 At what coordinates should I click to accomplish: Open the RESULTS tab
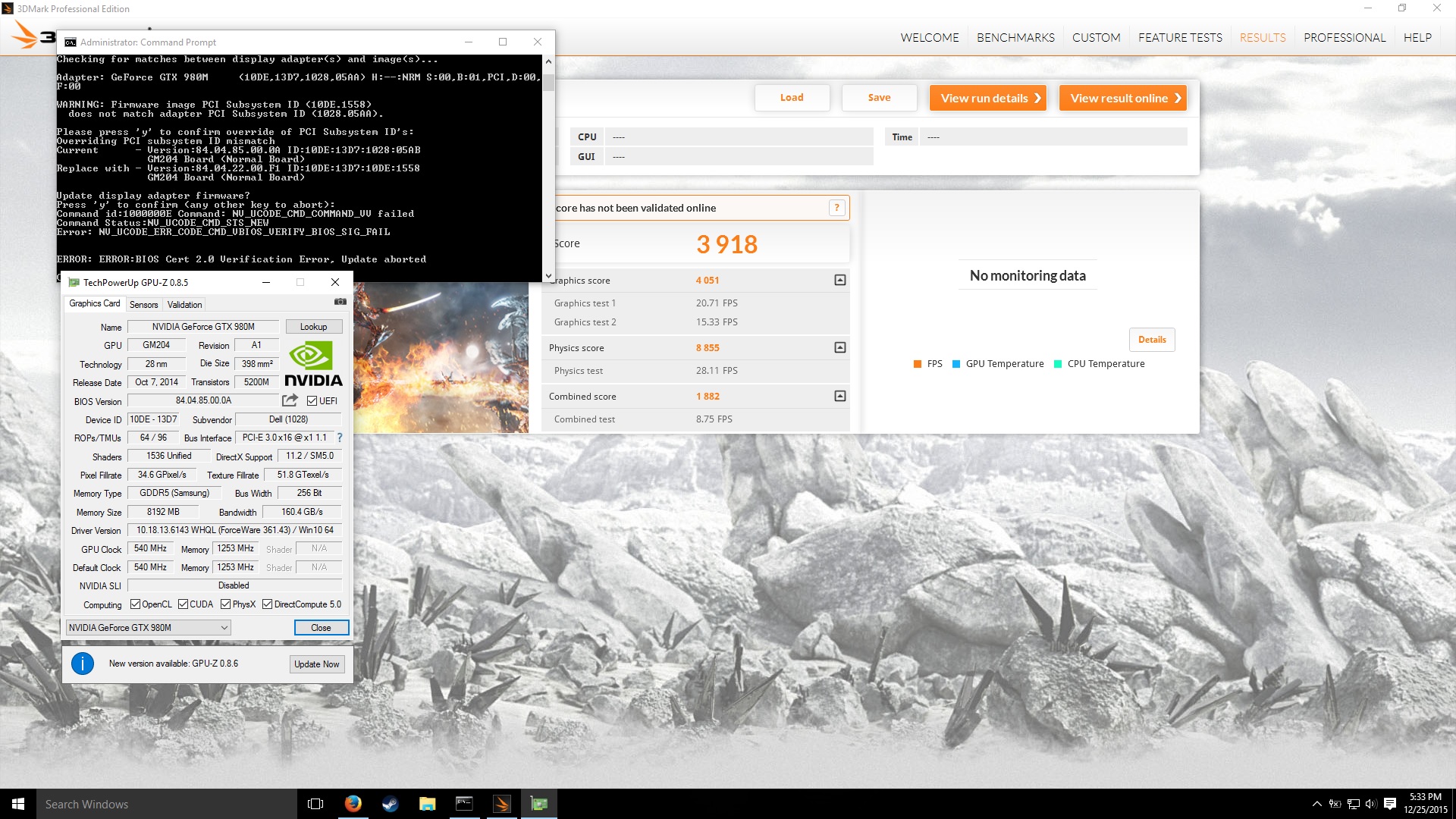(1263, 37)
